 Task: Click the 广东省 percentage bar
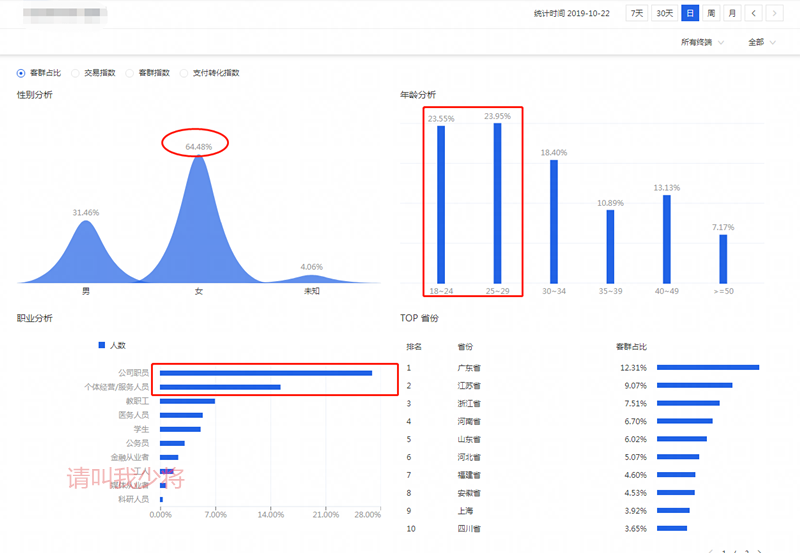tap(708, 368)
